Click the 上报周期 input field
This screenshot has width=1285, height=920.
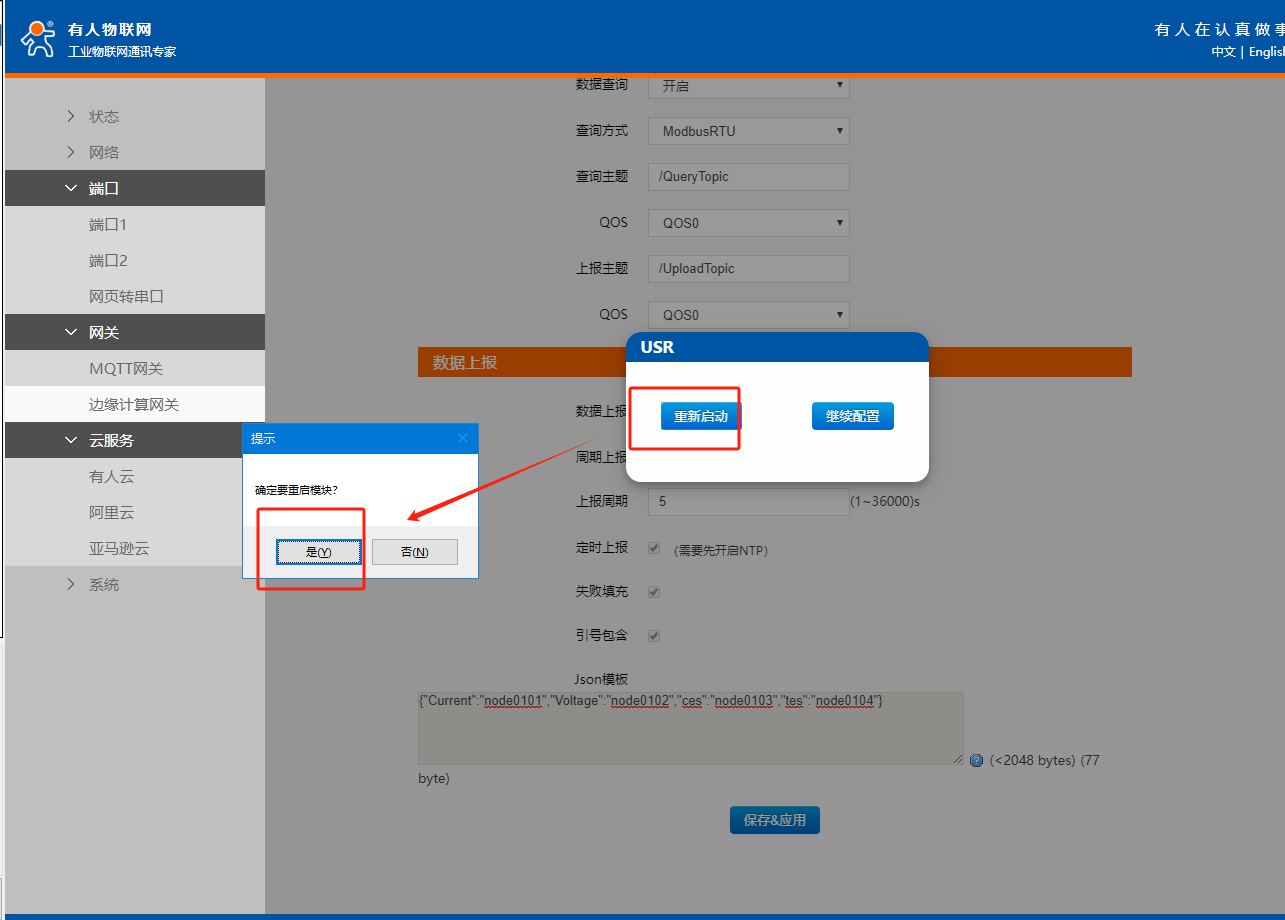click(749, 502)
